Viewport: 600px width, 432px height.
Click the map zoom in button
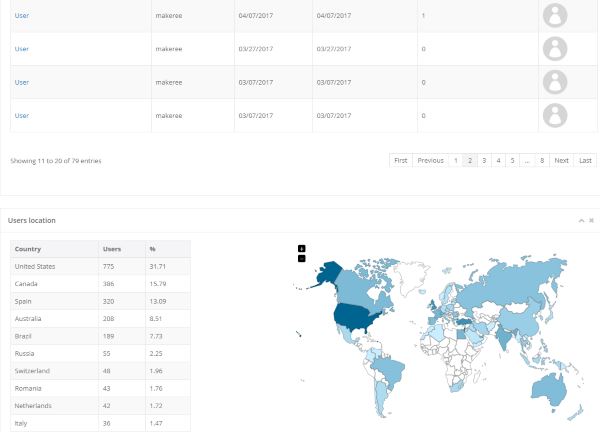pyautogui.click(x=302, y=248)
